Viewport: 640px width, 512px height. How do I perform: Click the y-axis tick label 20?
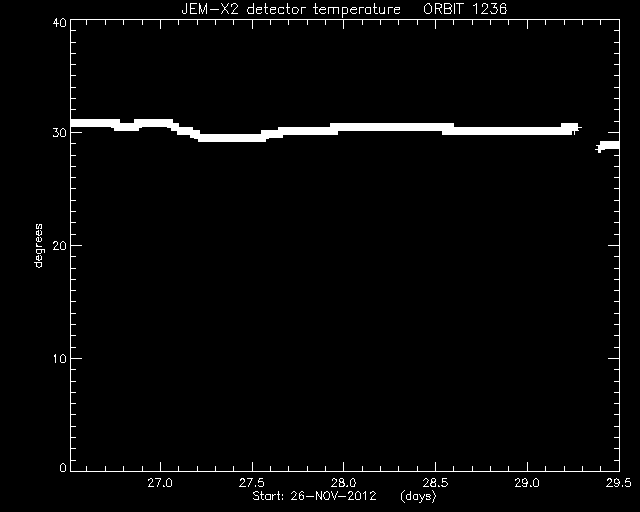pyautogui.click(x=60, y=245)
